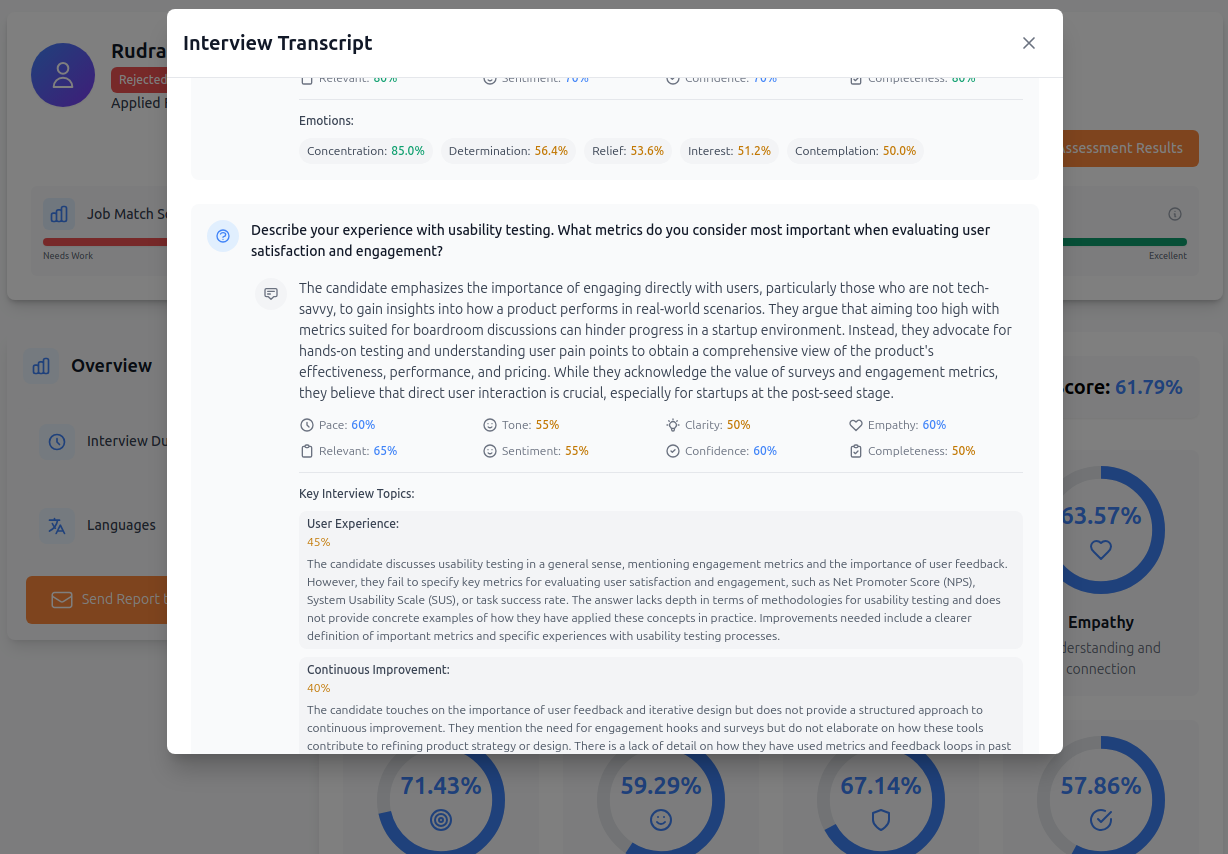Click the speech bubble icon next to candidate summary
Image resolution: width=1228 pixels, height=854 pixels.
coord(270,293)
